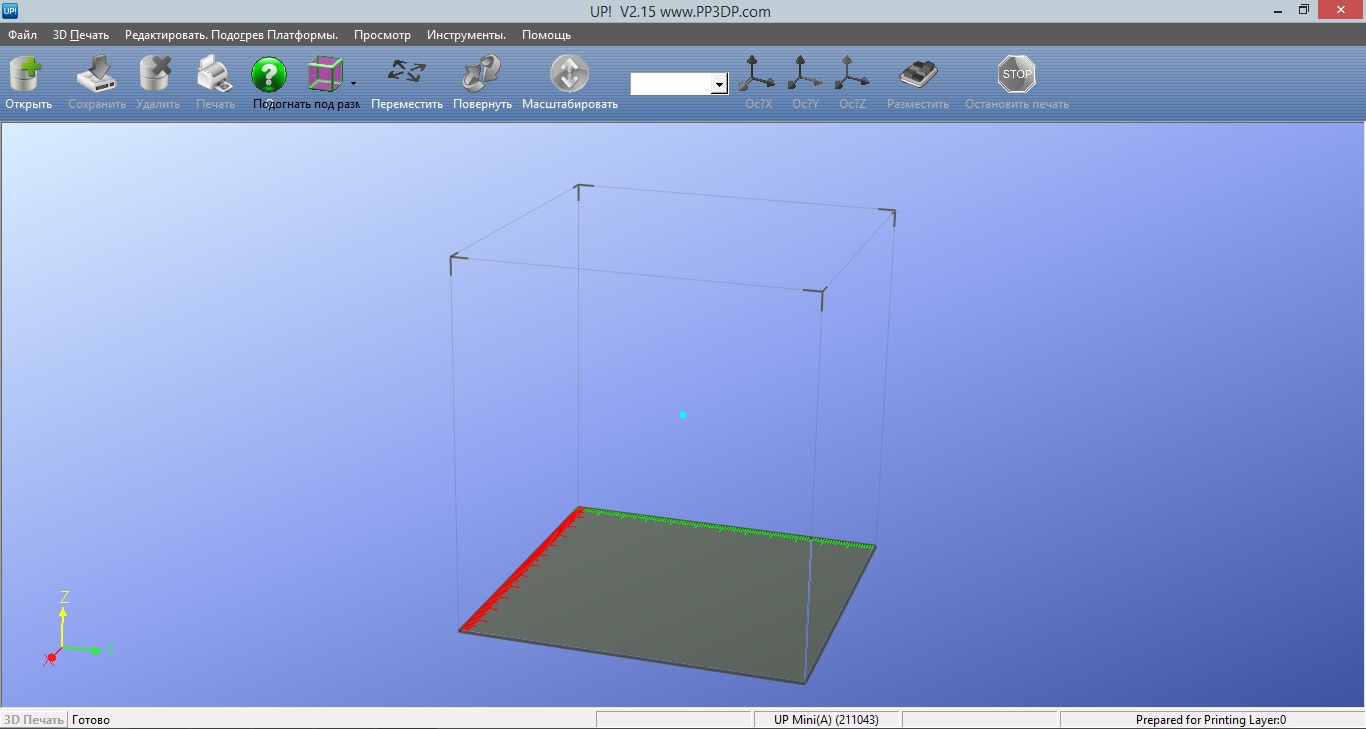Open the Файл menu
Image resolution: width=1366 pixels, height=729 pixels.
tap(22, 35)
